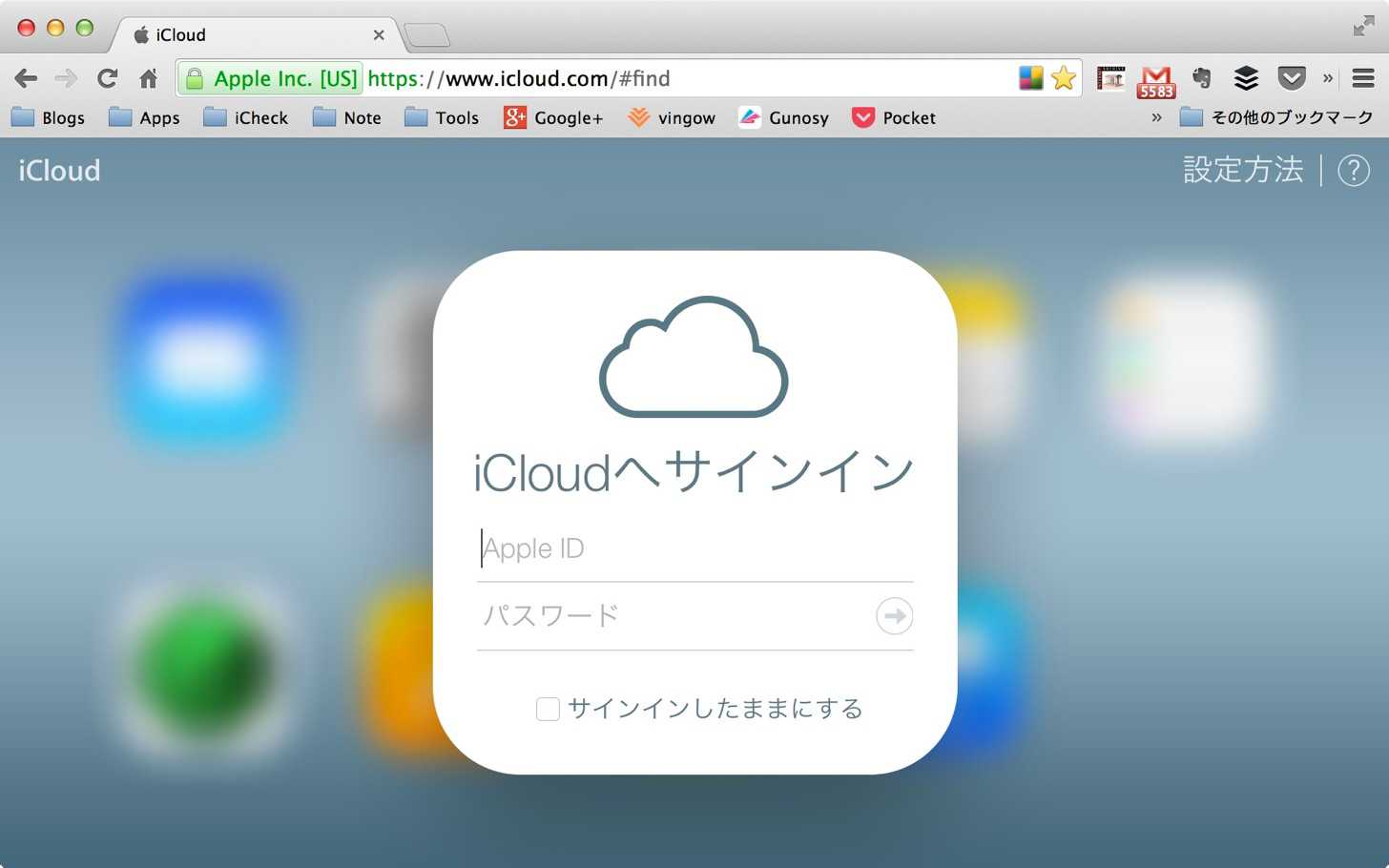Click the sign-in arrow button
Screen dimensions: 1389x868
(x=894, y=616)
